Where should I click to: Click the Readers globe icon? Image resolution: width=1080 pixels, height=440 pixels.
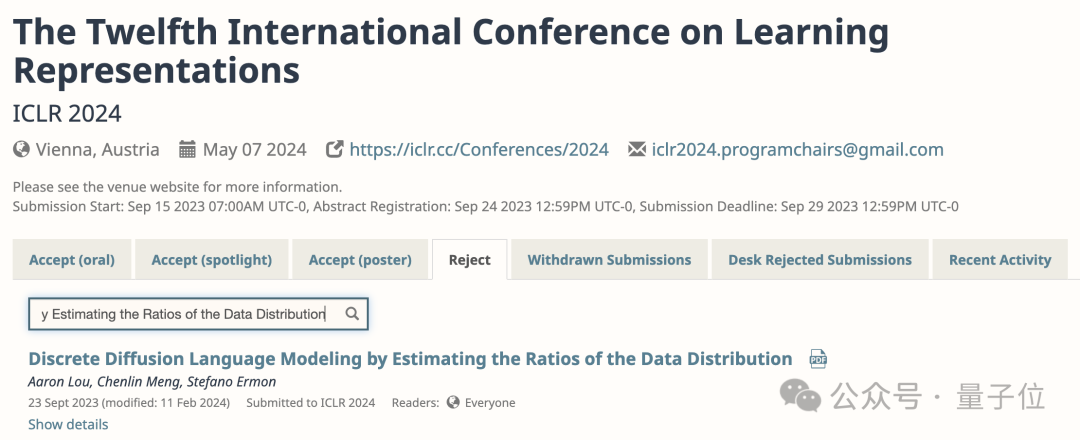[x=453, y=403]
